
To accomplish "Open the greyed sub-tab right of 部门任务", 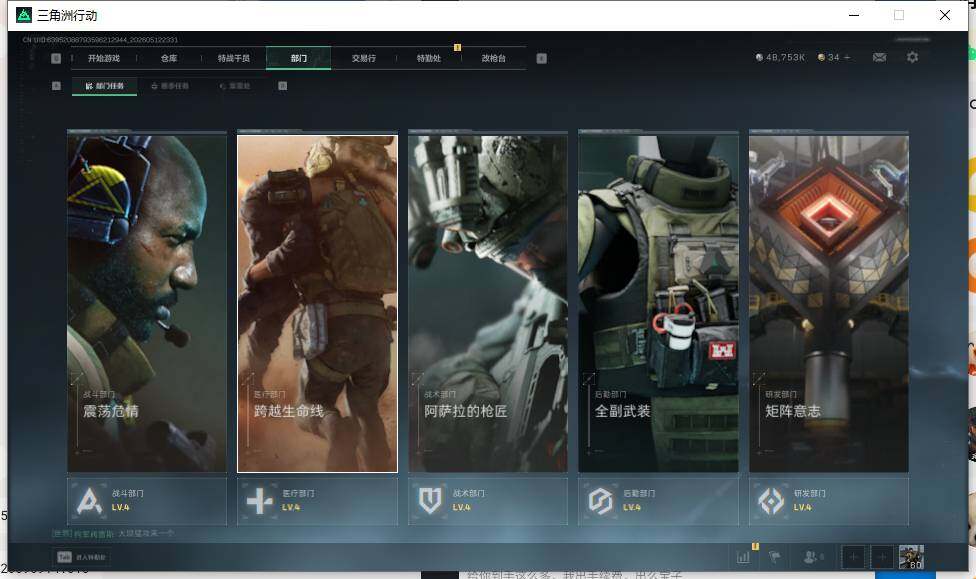I will (x=170, y=86).
